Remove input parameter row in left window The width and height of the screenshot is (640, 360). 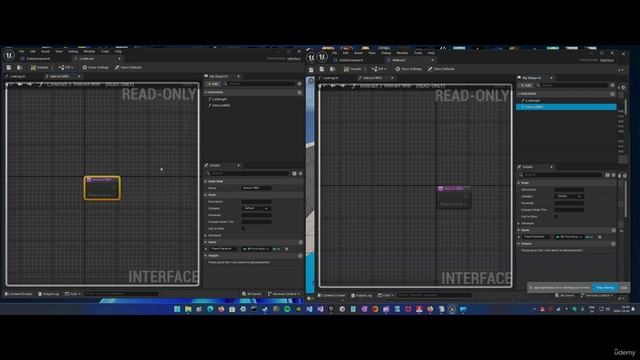tap(287, 249)
